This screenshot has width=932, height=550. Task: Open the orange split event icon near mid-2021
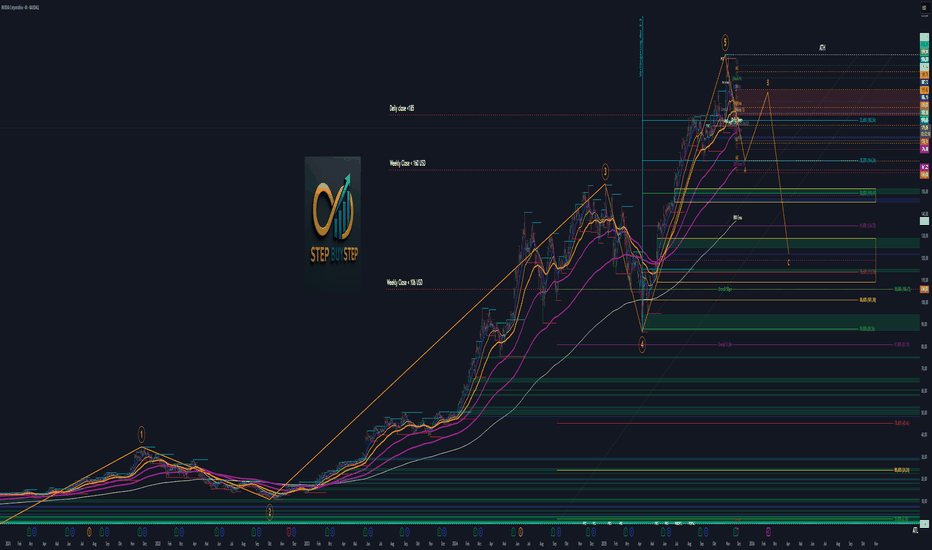click(x=89, y=532)
